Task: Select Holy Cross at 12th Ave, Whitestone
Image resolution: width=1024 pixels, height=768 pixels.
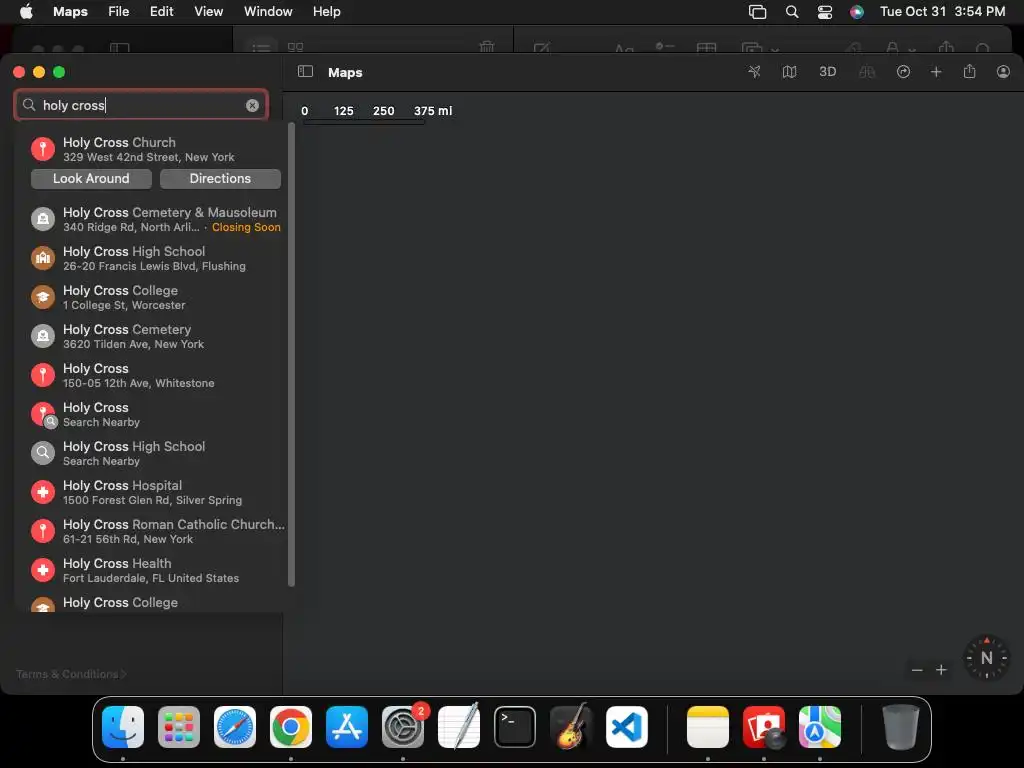Action: click(x=155, y=376)
